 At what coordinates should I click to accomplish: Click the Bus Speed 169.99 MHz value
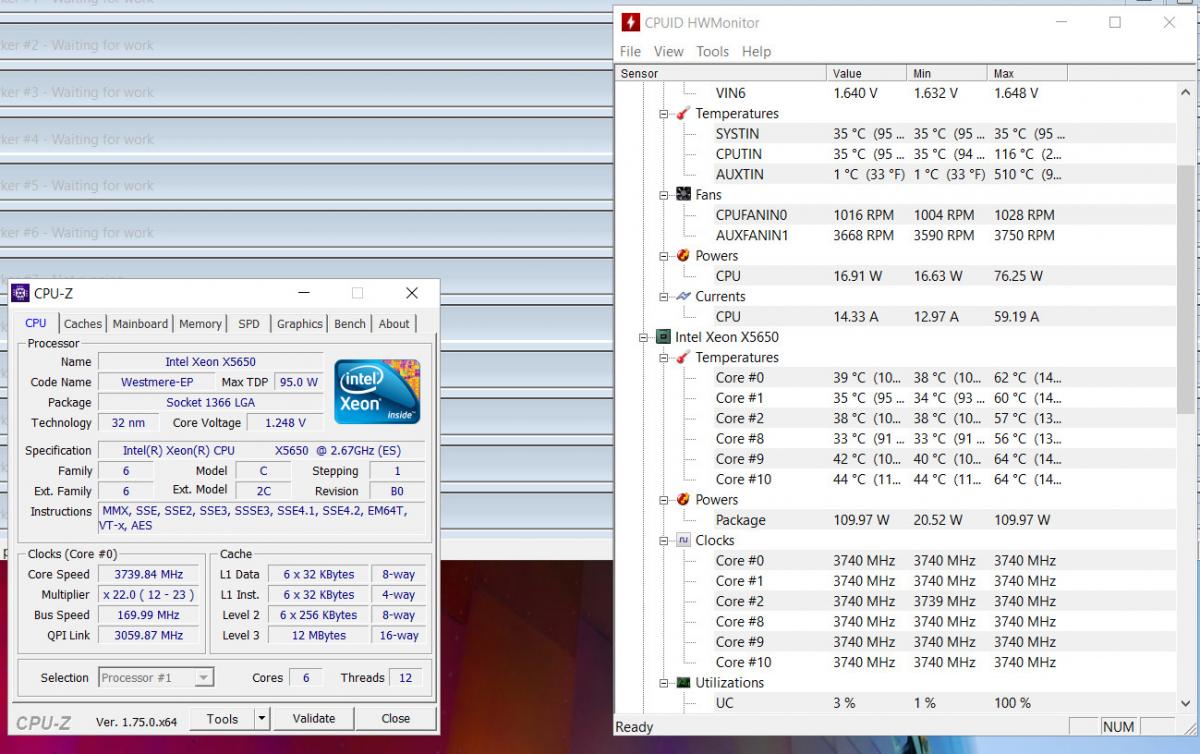(148, 615)
